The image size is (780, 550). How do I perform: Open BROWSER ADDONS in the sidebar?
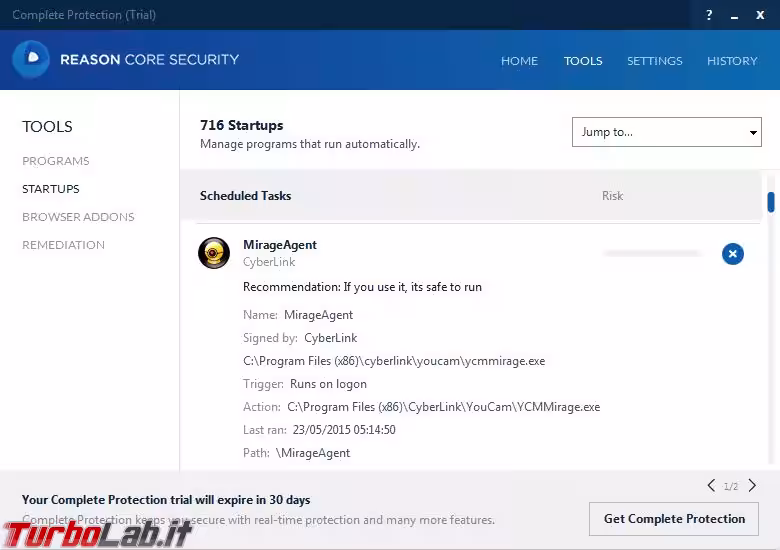[x=78, y=217]
